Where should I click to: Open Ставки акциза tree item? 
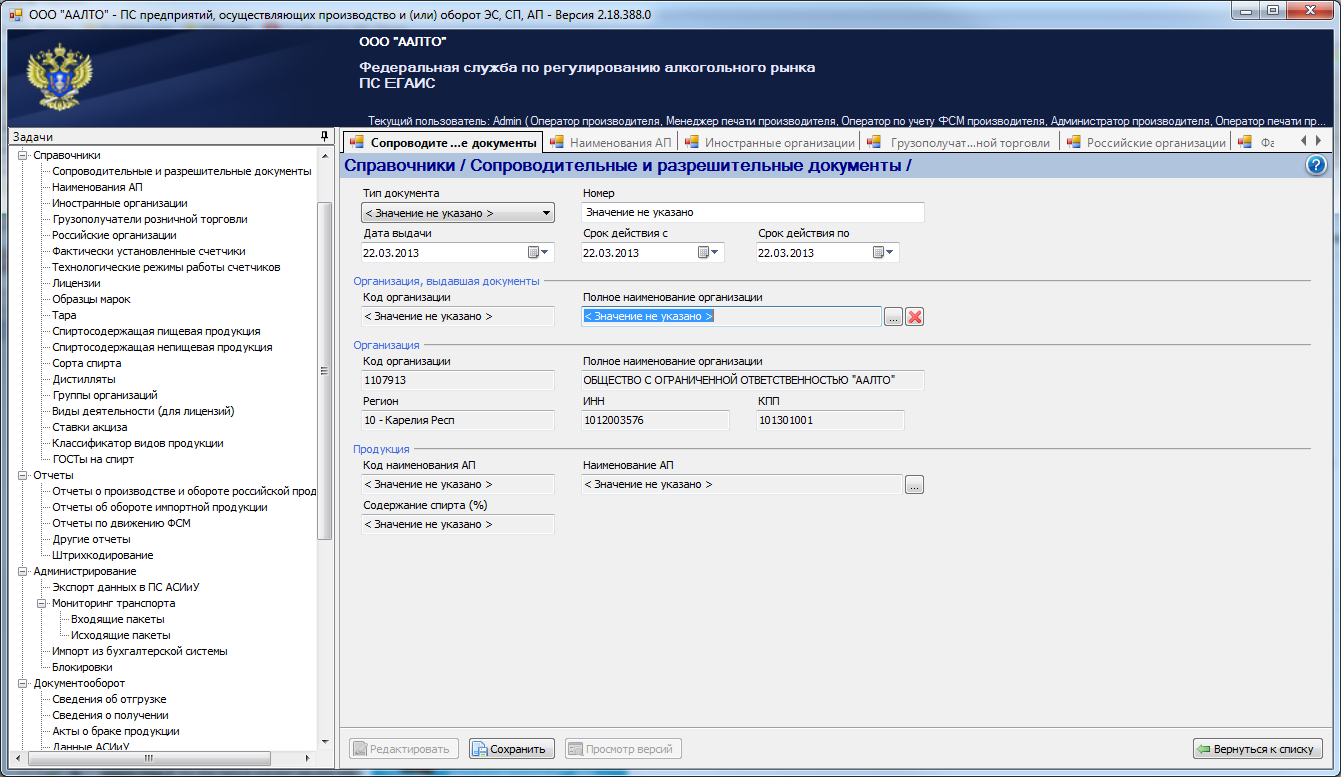pyautogui.click(x=89, y=427)
